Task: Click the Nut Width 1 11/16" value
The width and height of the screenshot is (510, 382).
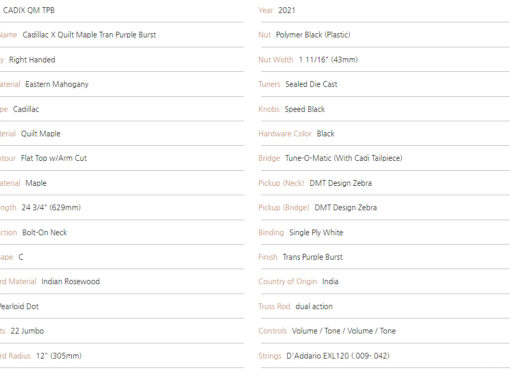Action: (x=328, y=60)
